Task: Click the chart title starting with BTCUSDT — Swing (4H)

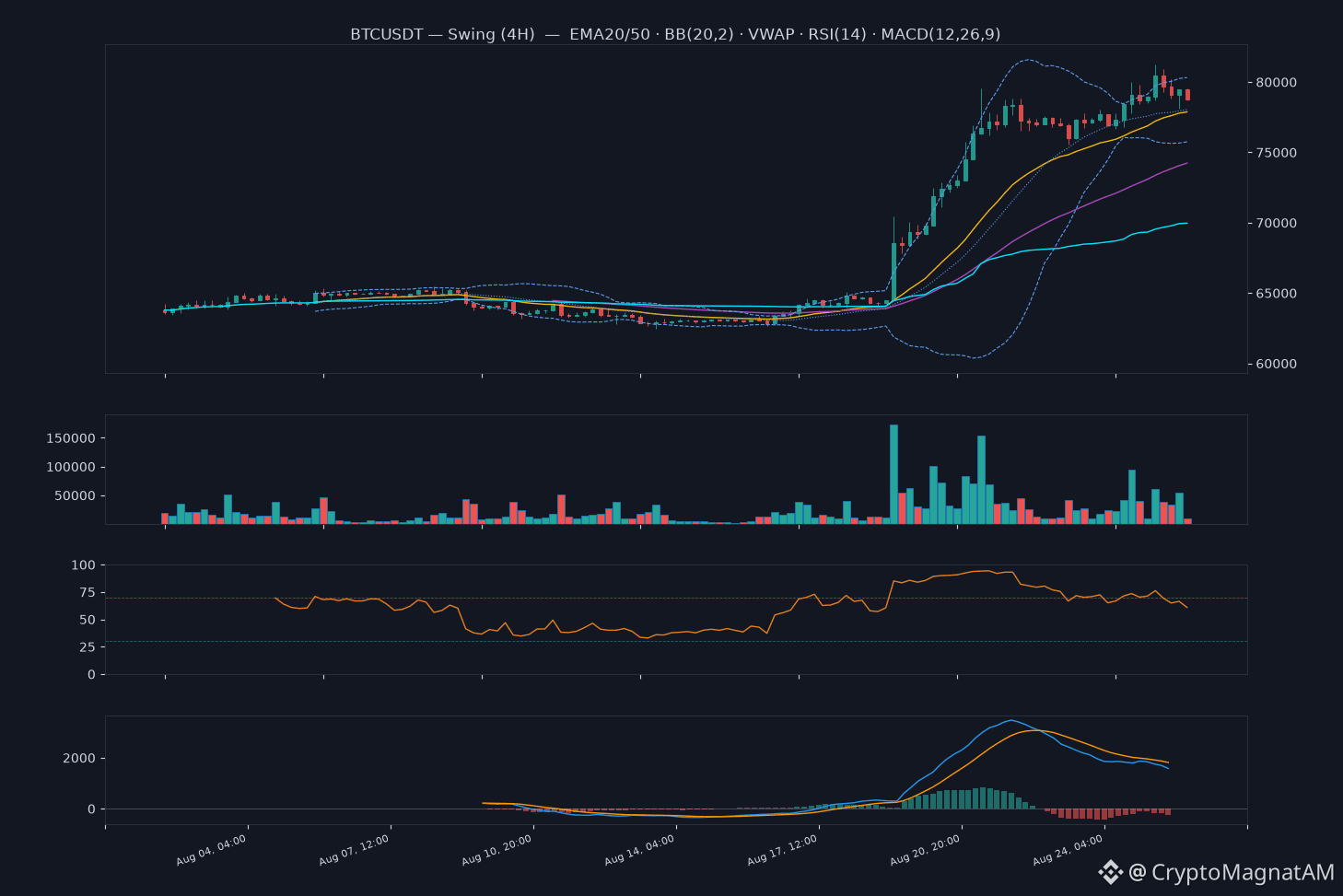Action: click(675, 35)
